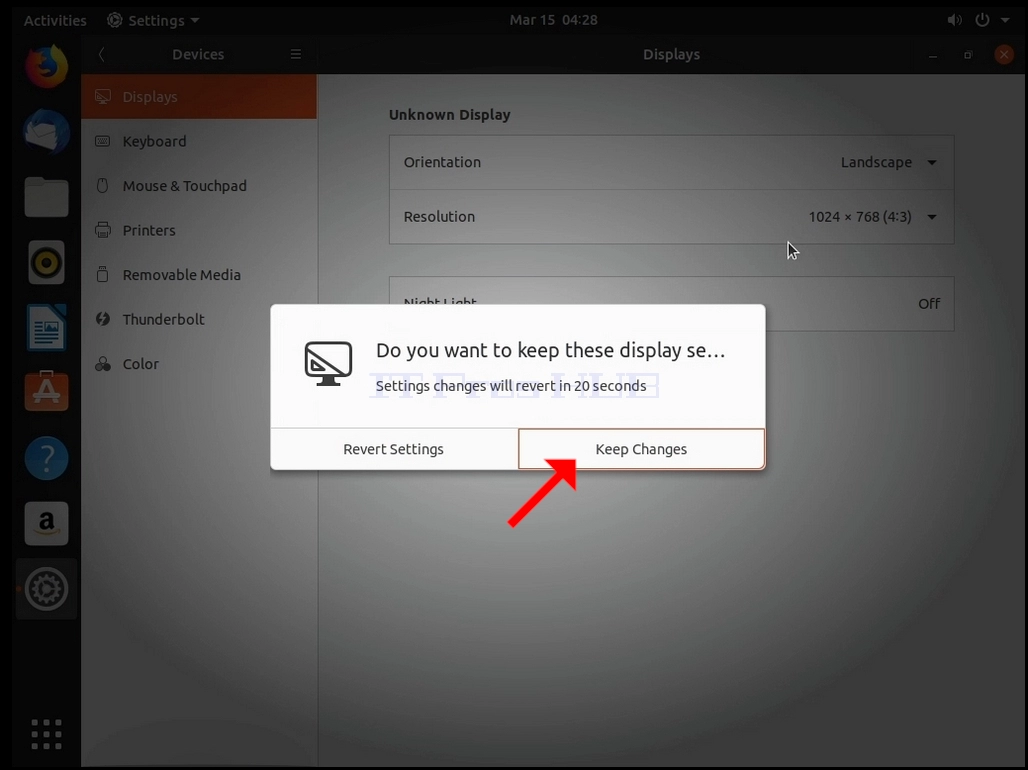Image resolution: width=1028 pixels, height=770 pixels.
Task: Open the Settings app menu in top bar
Action: pyautogui.click(x=153, y=20)
